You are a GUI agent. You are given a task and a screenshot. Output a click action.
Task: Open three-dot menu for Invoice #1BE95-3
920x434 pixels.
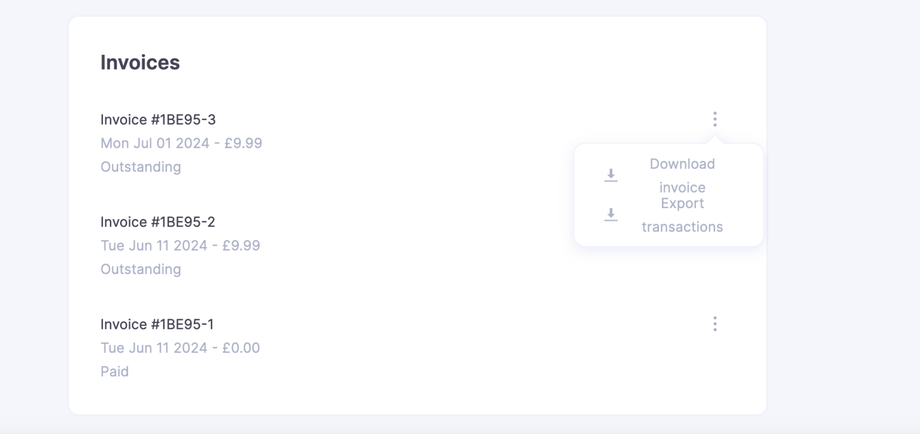coord(715,120)
